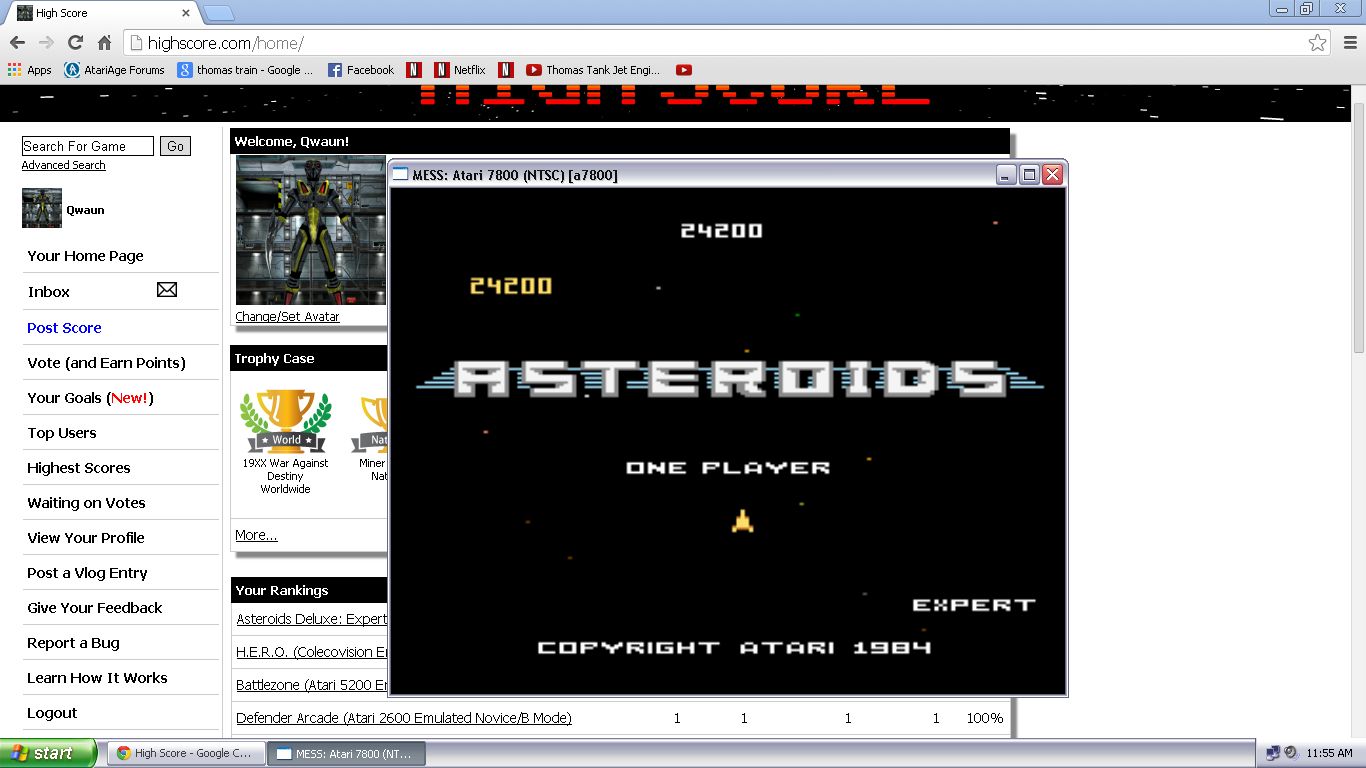The width and height of the screenshot is (1366, 768).
Task: Click the small Qwaun avatar in sidebar
Action: pyautogui.click(x=42, y=208)
